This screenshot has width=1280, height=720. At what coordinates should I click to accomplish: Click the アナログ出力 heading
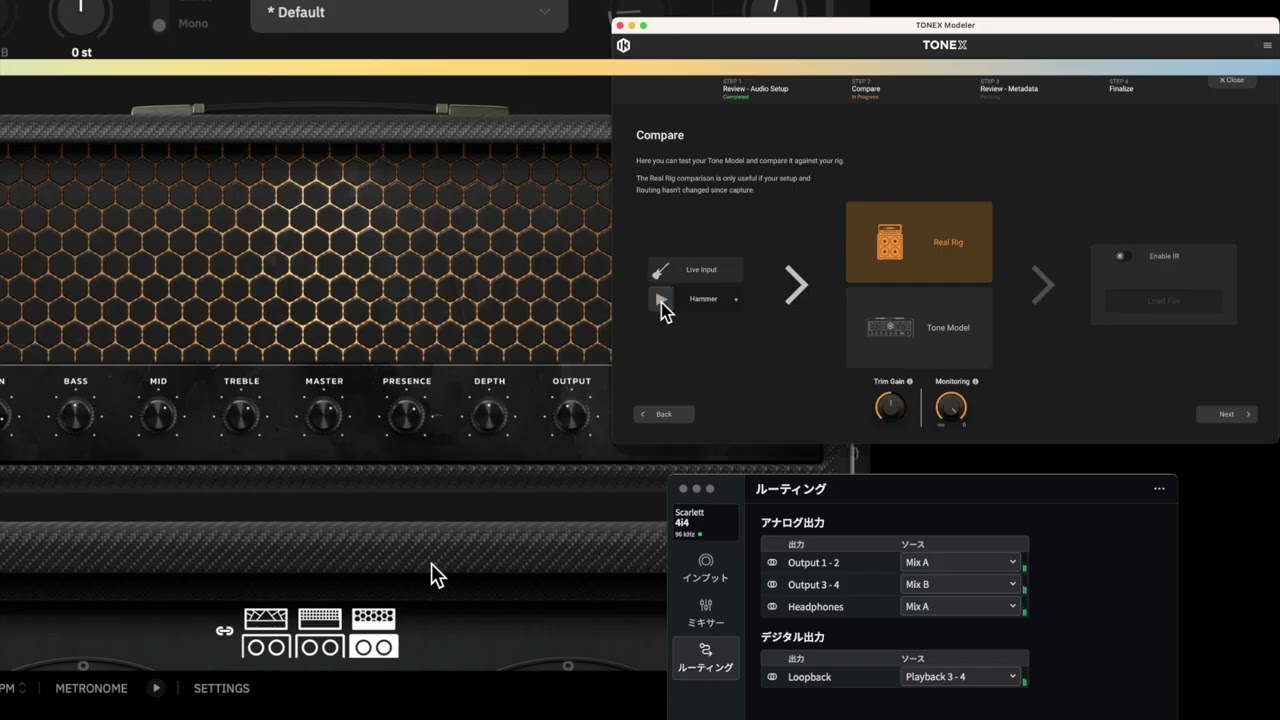[x=792, y=523]
